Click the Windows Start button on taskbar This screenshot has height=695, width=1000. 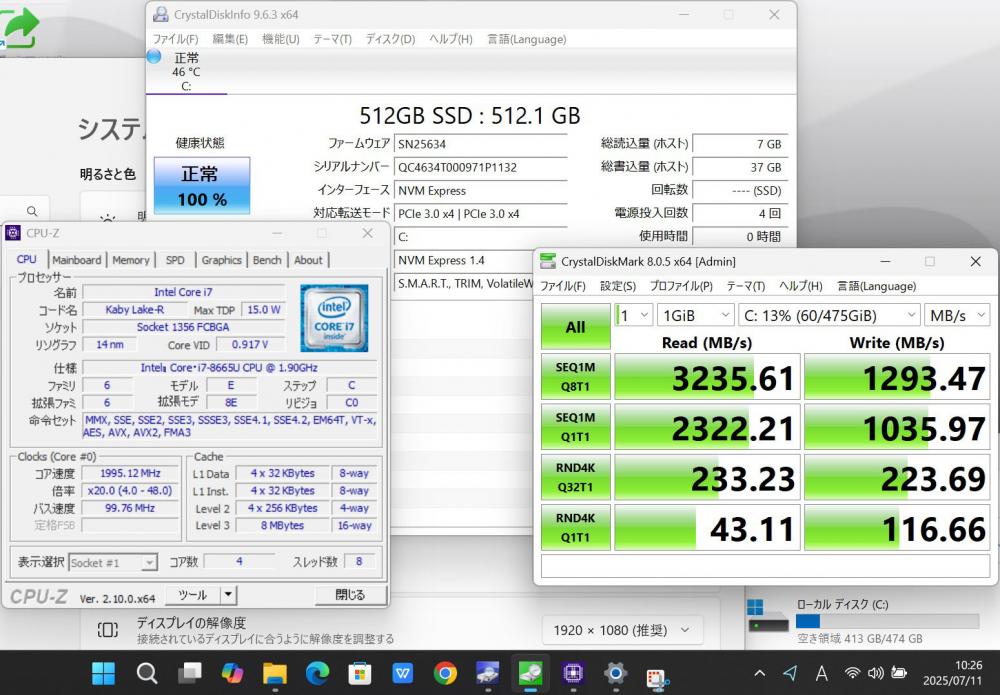[103, 673]
